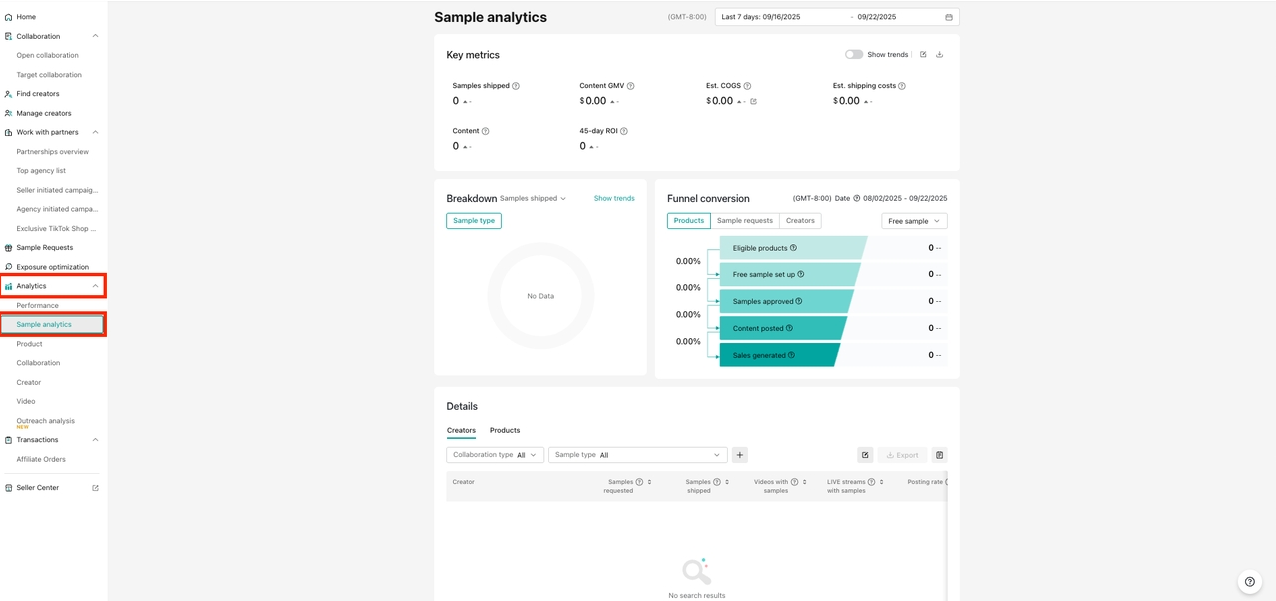Click the edit icon beside Show trends toggle

click(x=923, y=55)
